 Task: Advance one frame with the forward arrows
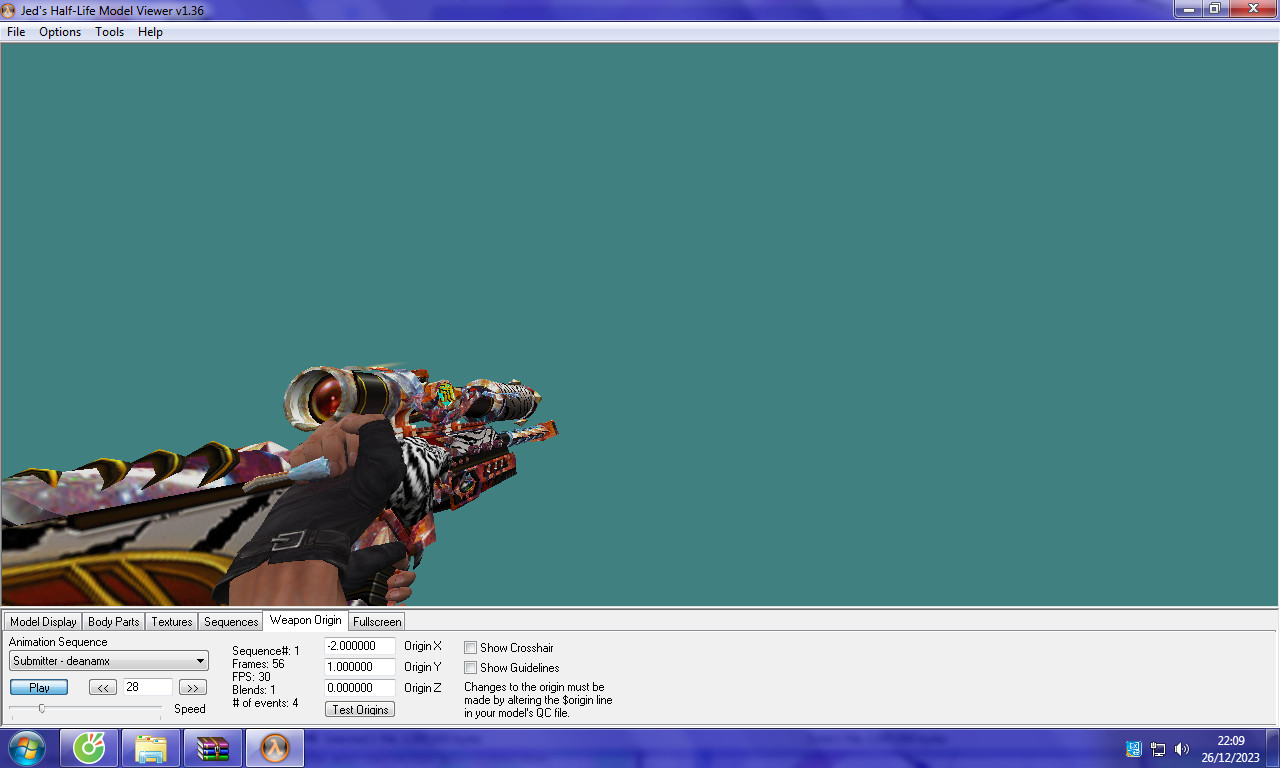point(191,687)
